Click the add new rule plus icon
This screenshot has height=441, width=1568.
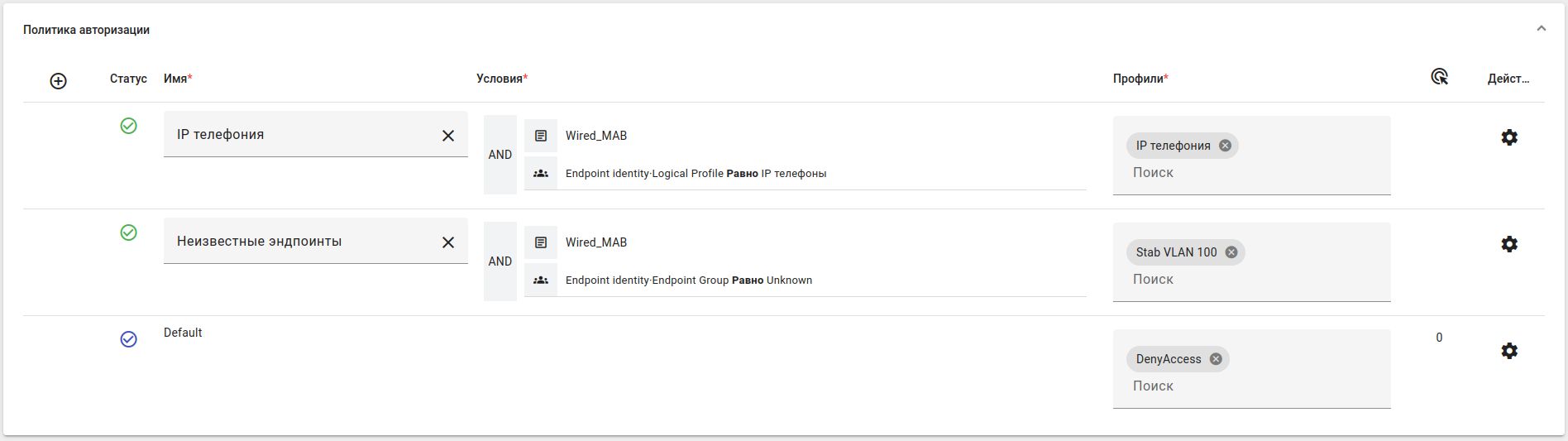point(58,81)
